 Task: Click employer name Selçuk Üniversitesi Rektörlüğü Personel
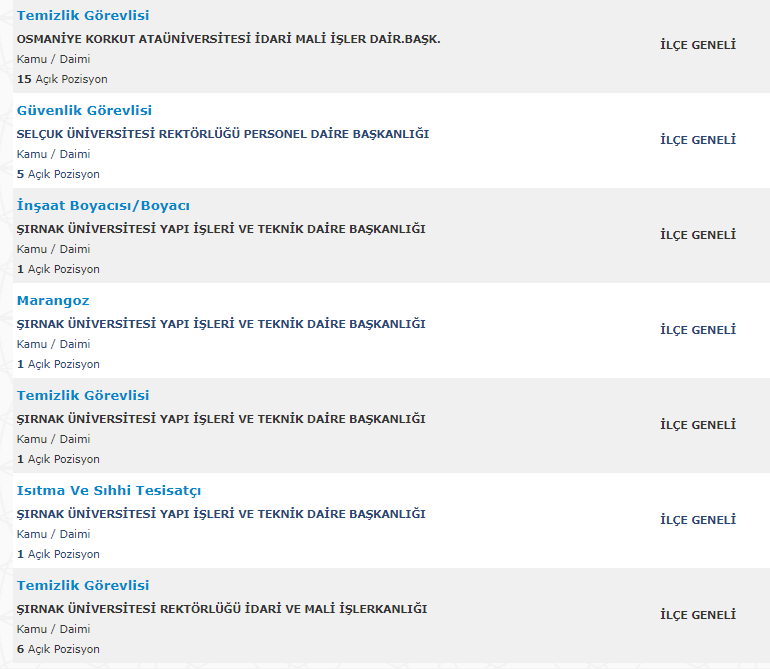tap(223, 134)
